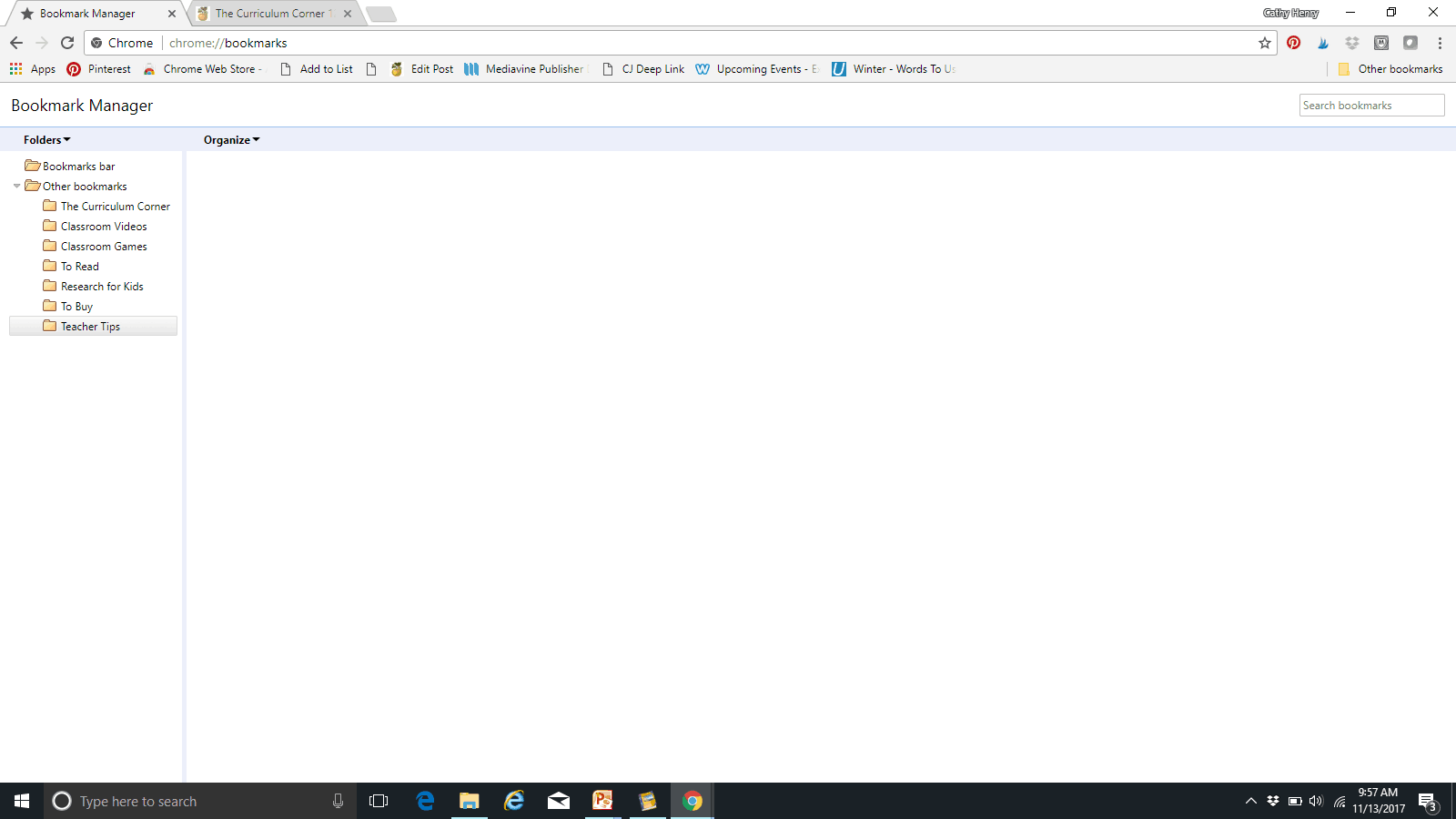Show hidden system tray icons
The image size is (1456, 819).
[x=1250, y=801]
